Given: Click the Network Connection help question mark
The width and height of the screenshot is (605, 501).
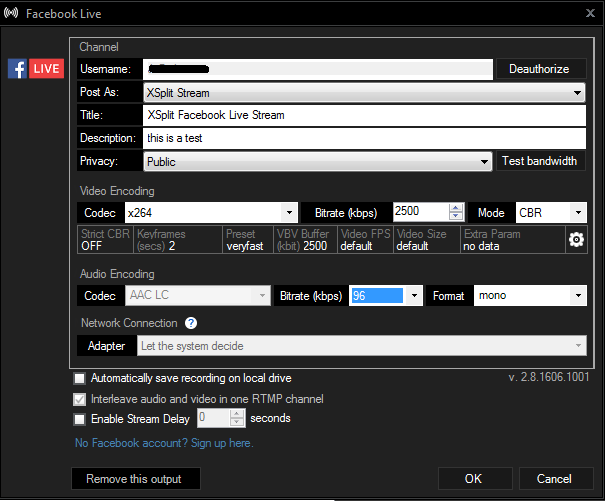Looking at the screenshot, I should pyautogui.click(x=191, y=323).
